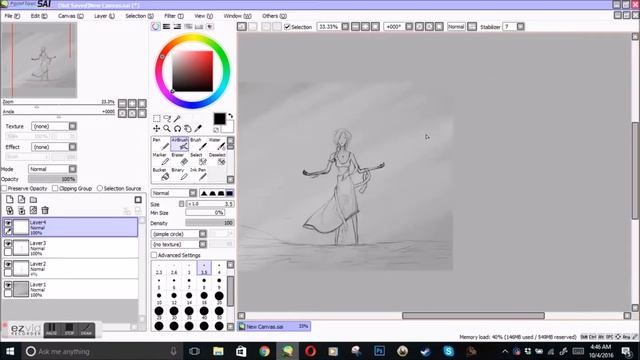Open the canvas zoom percentage dropdown

pos(345,27)
